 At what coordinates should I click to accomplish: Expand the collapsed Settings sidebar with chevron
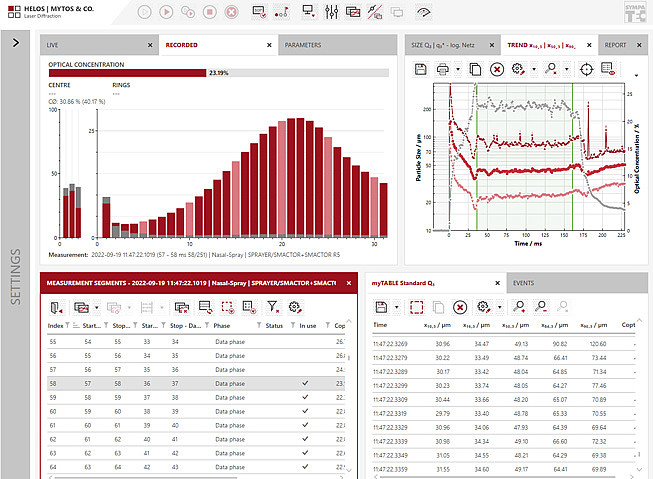(x=16, y=43)
